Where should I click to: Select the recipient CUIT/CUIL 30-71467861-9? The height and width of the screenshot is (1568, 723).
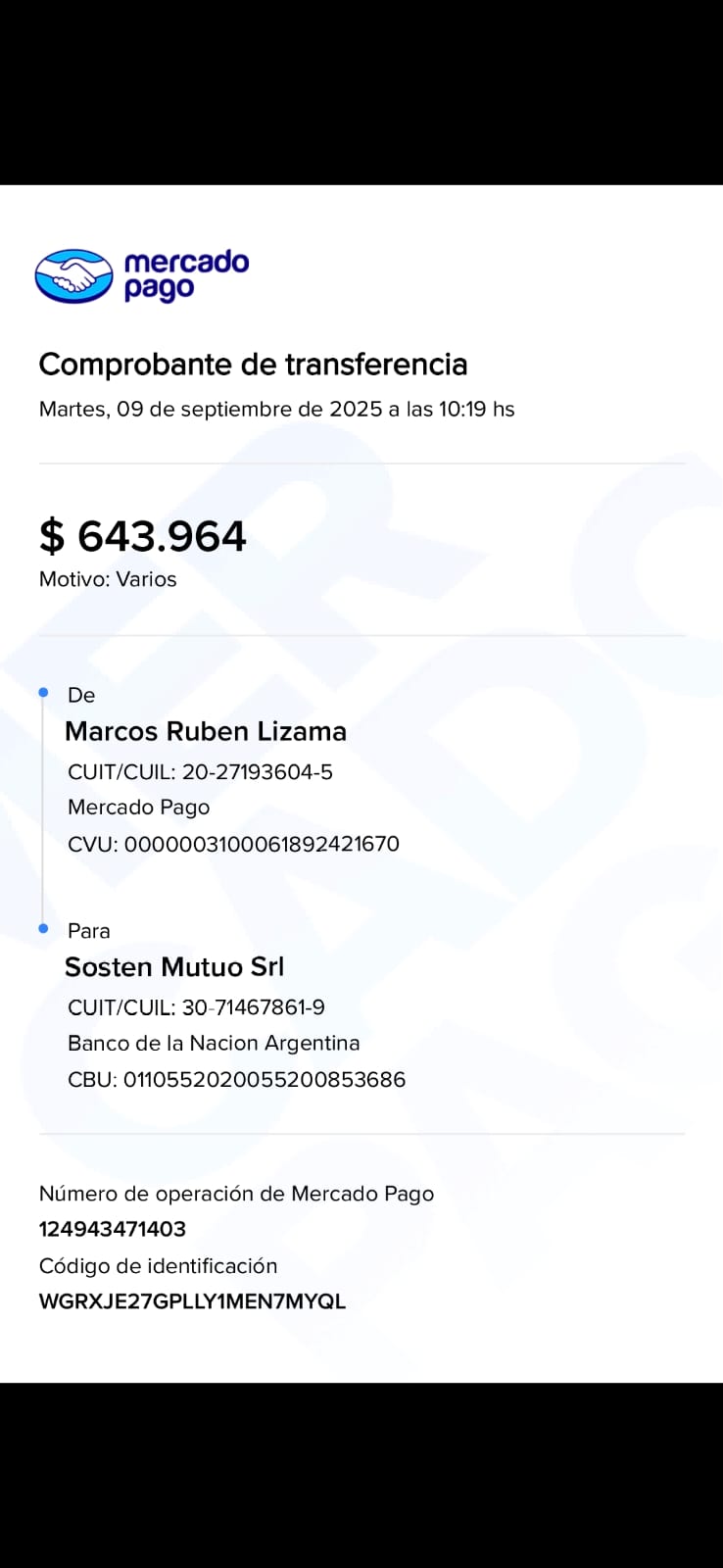[196, 1007]
